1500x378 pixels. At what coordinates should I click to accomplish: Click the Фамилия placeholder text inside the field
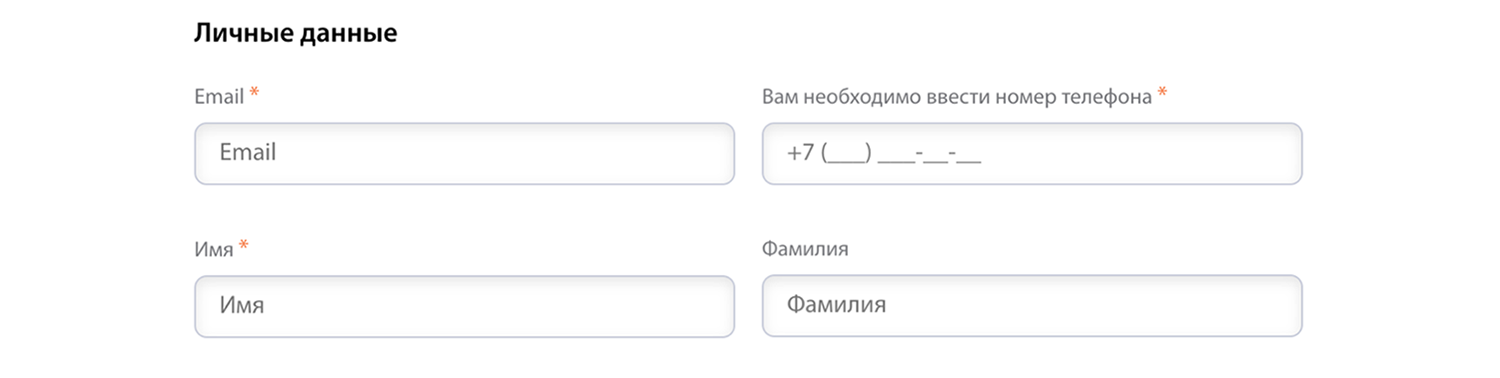tap(836, 305)
